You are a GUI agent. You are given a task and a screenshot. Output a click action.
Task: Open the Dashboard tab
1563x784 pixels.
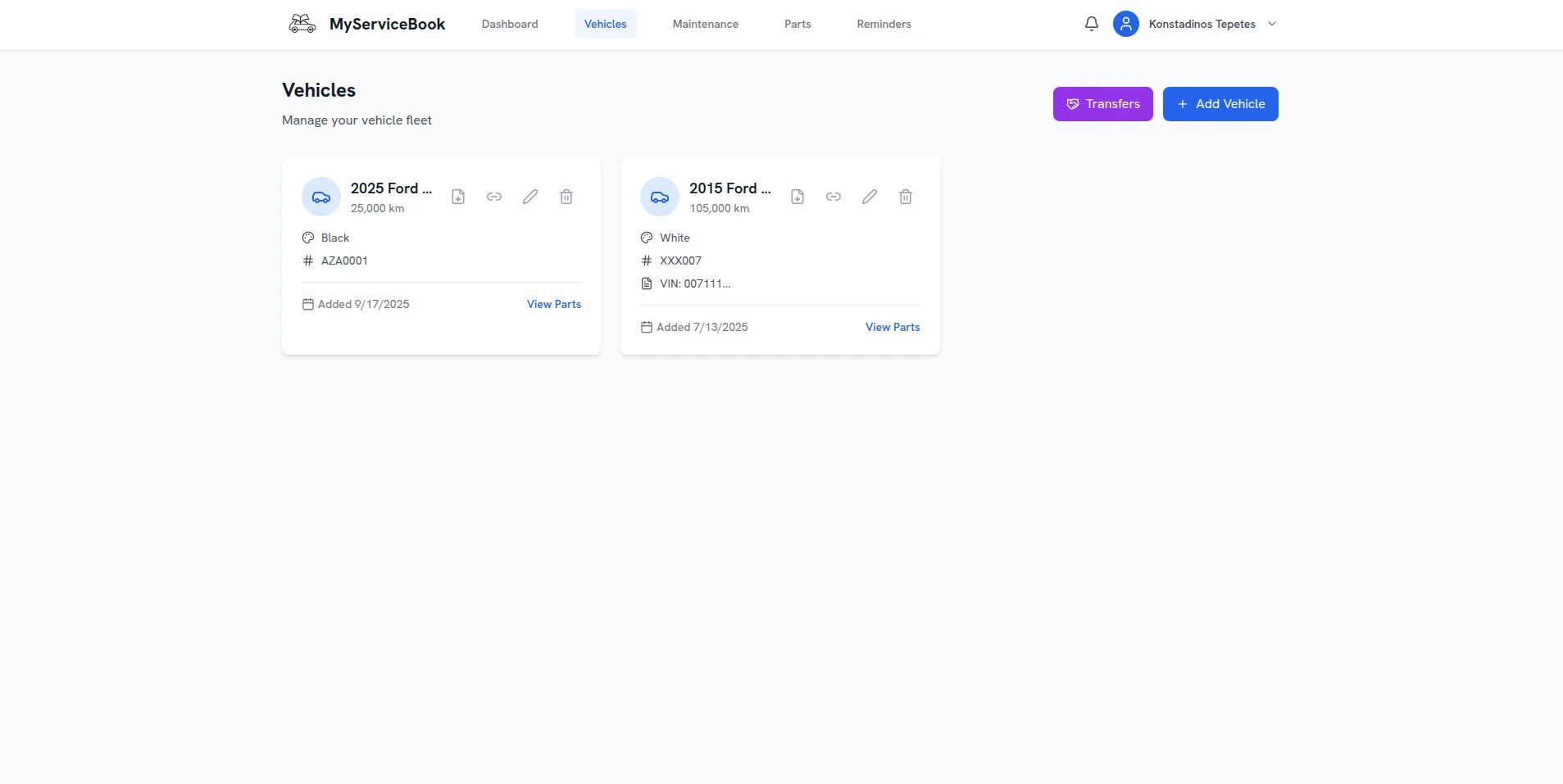point(510,24)
